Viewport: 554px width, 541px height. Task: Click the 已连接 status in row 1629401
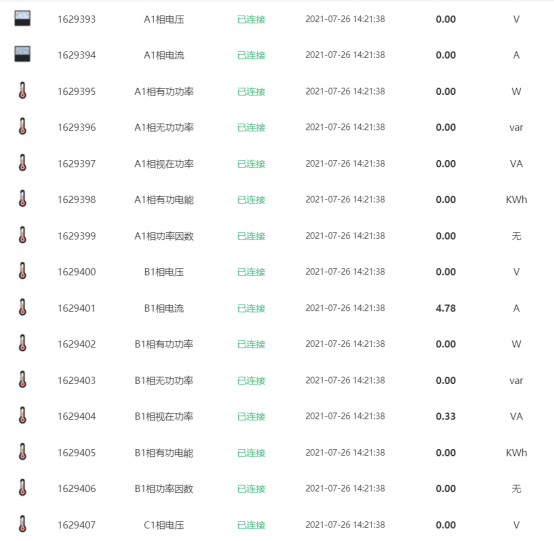point(251,308)
